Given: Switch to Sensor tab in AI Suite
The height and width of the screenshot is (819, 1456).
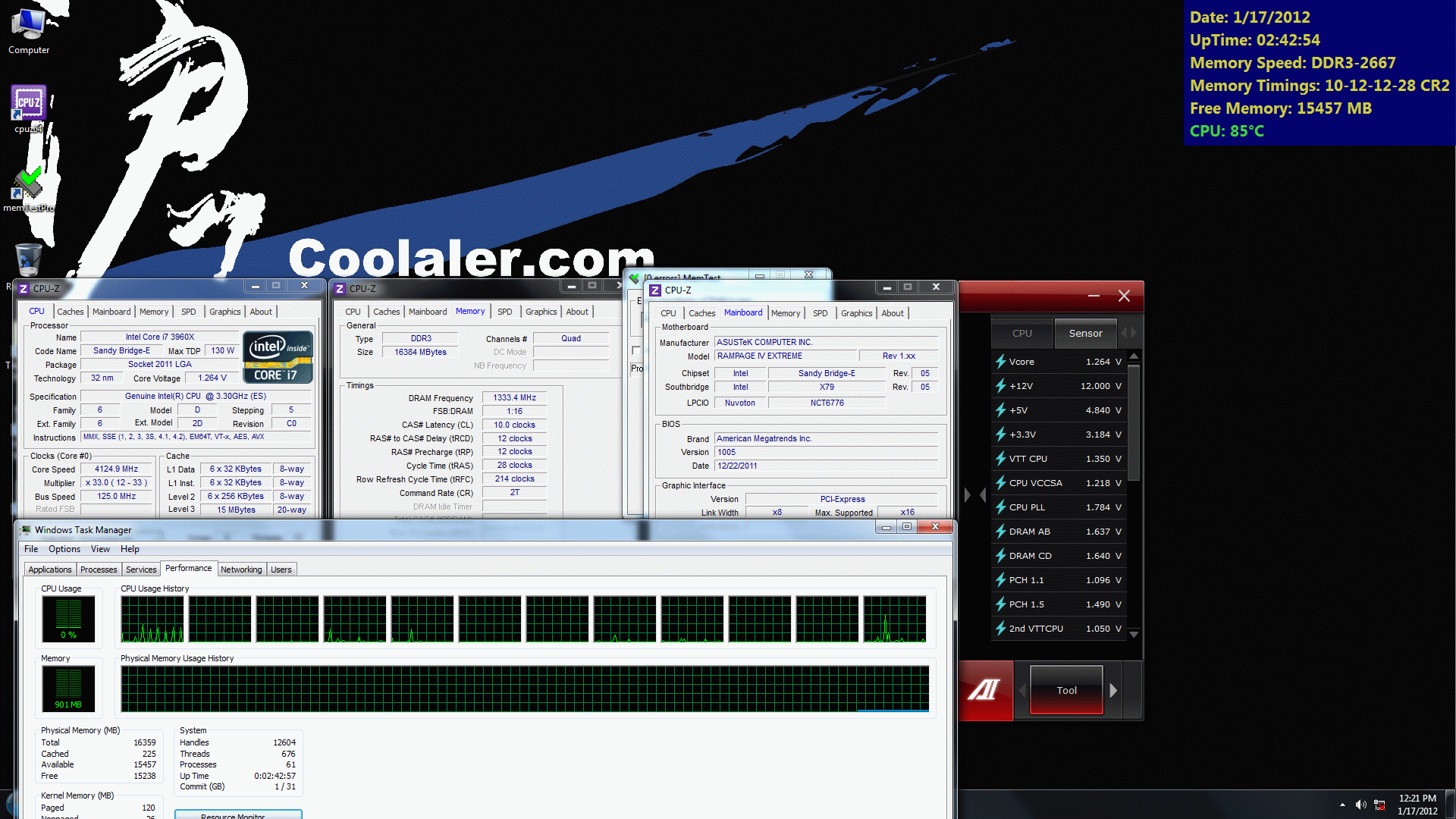Looking at the screenshot, I should [1086, 333].
